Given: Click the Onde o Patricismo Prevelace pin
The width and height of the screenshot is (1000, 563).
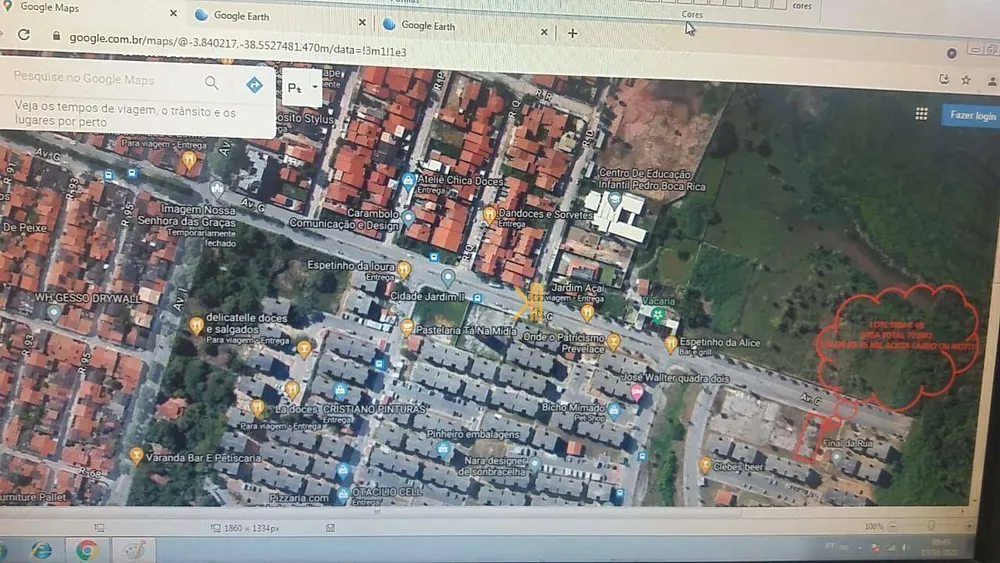Looking at the screenshot, I should [x=614, y=342].
